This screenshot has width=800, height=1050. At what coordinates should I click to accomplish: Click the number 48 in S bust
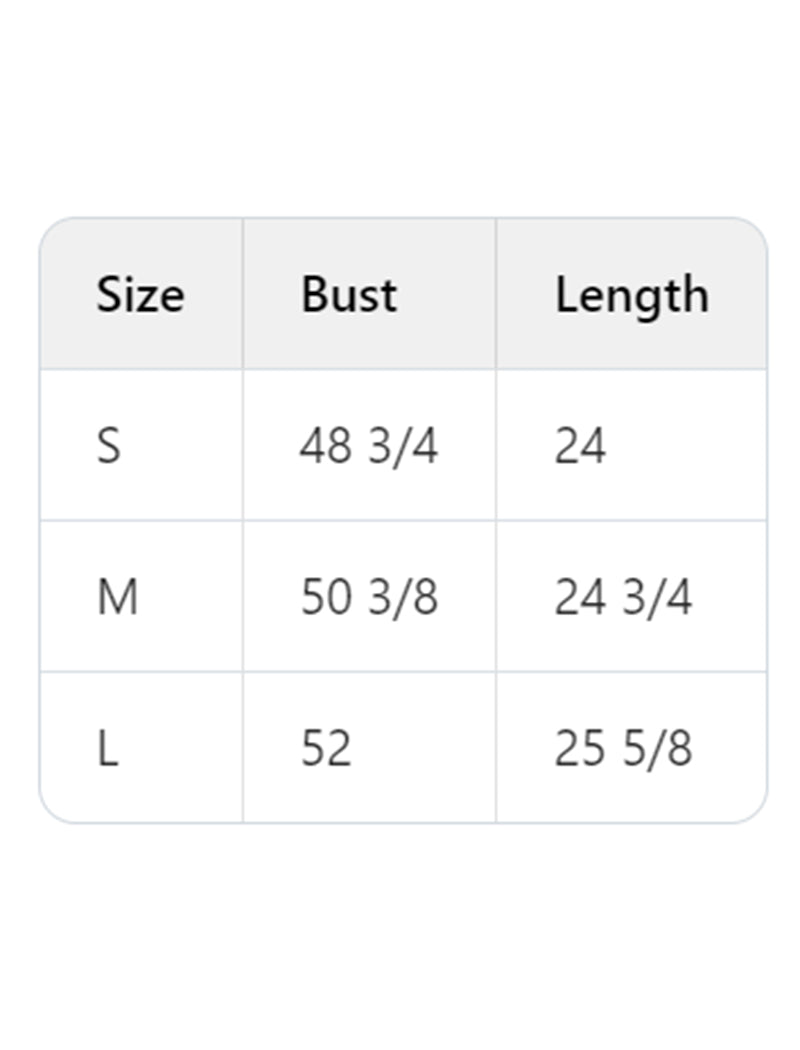click(325, 446)
